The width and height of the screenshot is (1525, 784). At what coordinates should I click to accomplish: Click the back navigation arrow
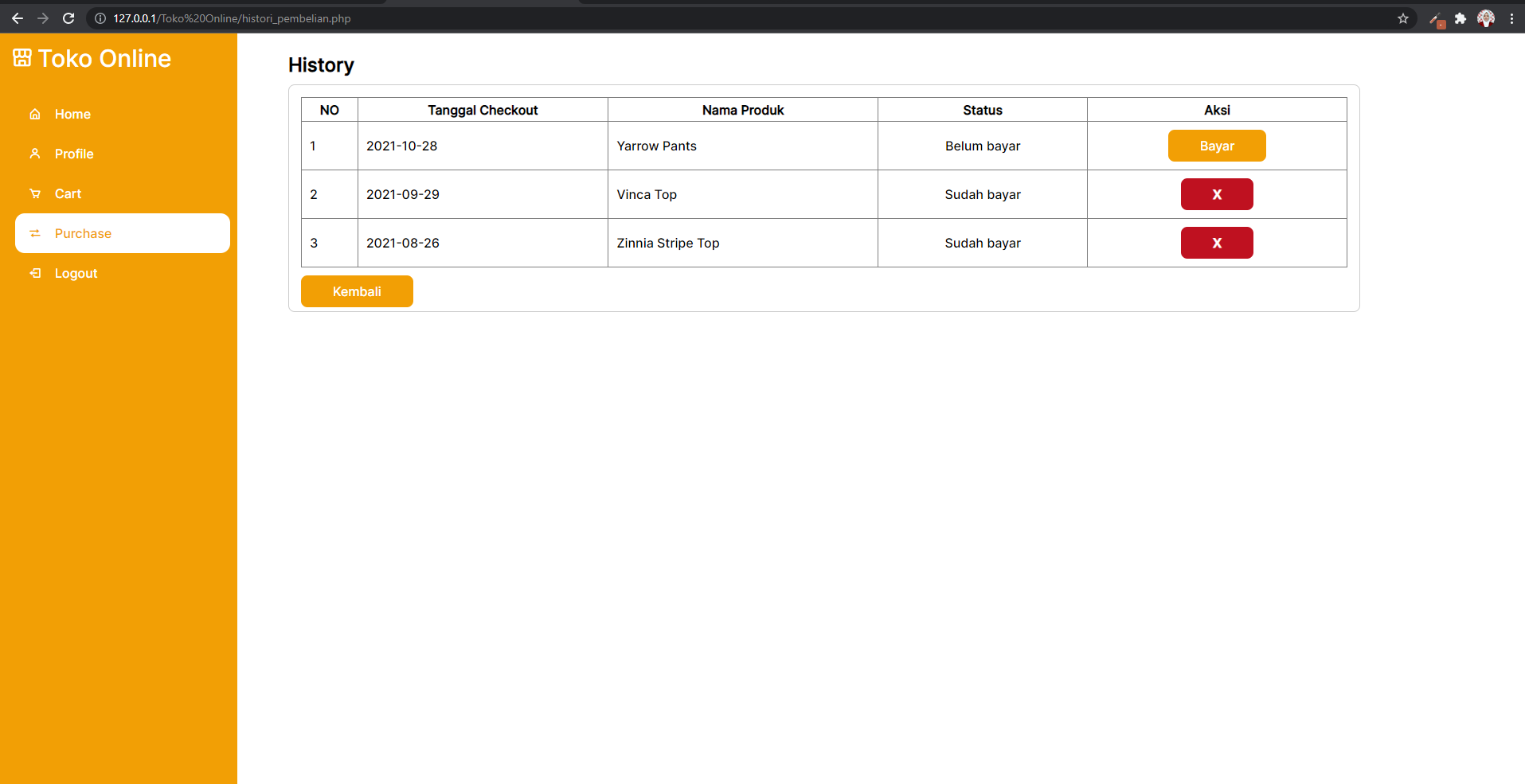(x=17, y=18)
